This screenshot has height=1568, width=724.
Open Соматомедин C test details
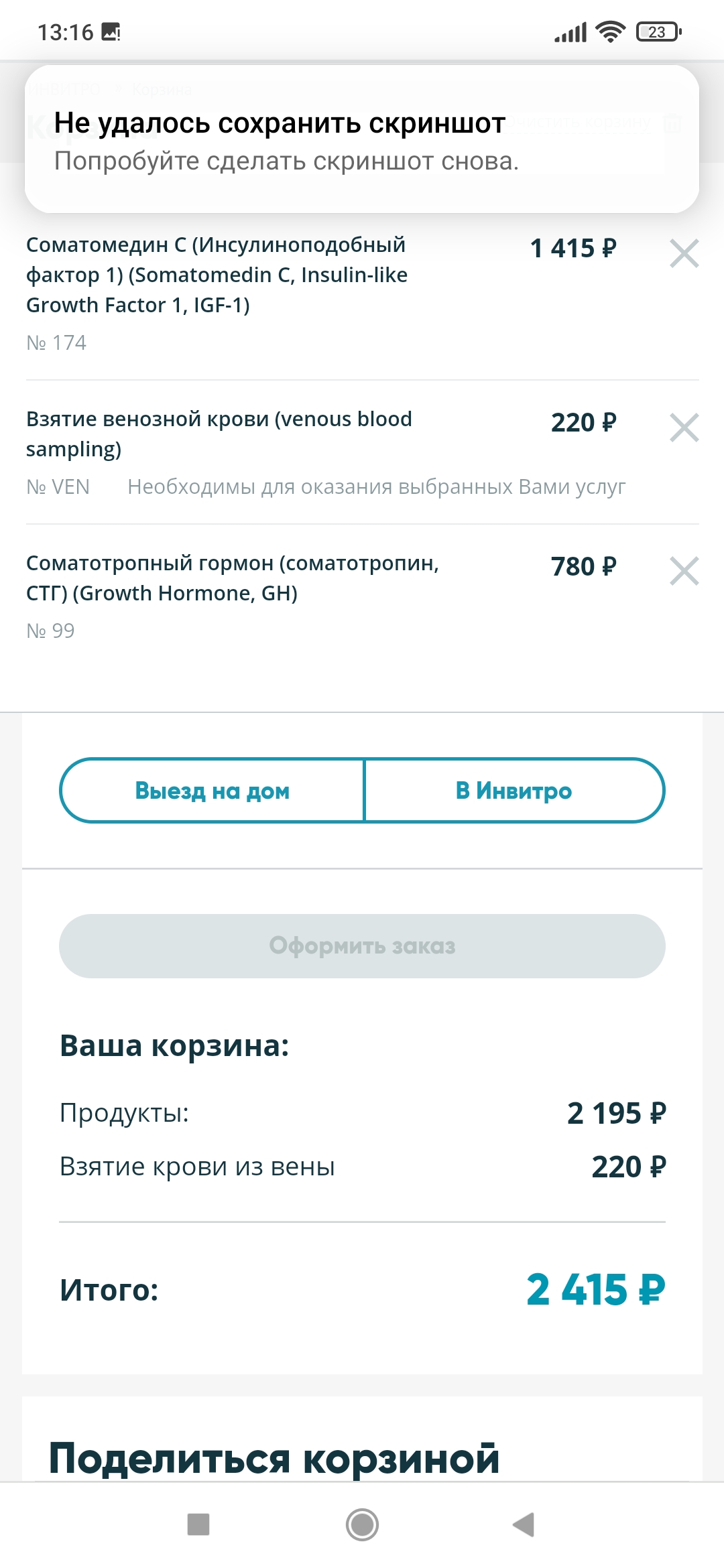coord(217,275)
